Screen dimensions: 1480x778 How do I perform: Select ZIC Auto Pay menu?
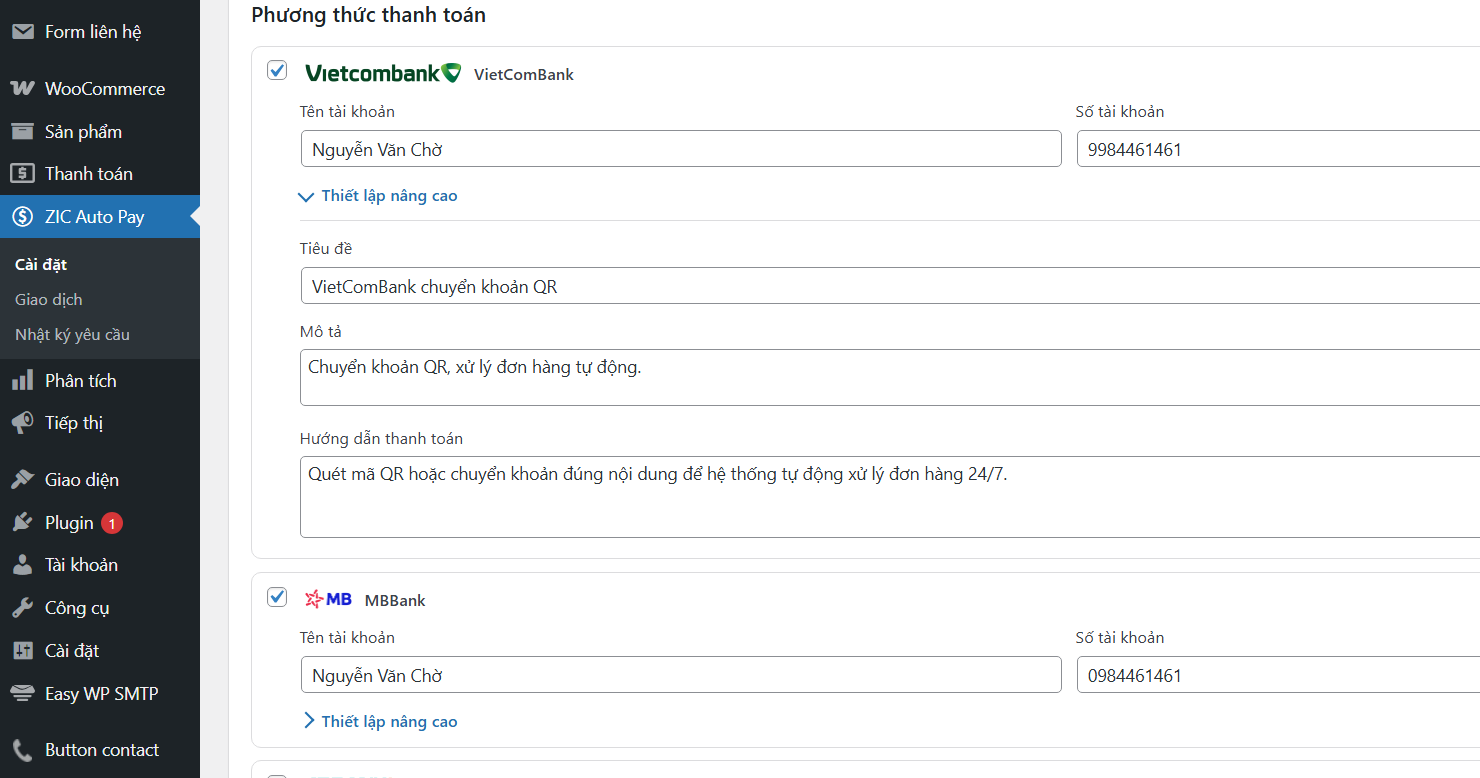(x=100, y=217)
